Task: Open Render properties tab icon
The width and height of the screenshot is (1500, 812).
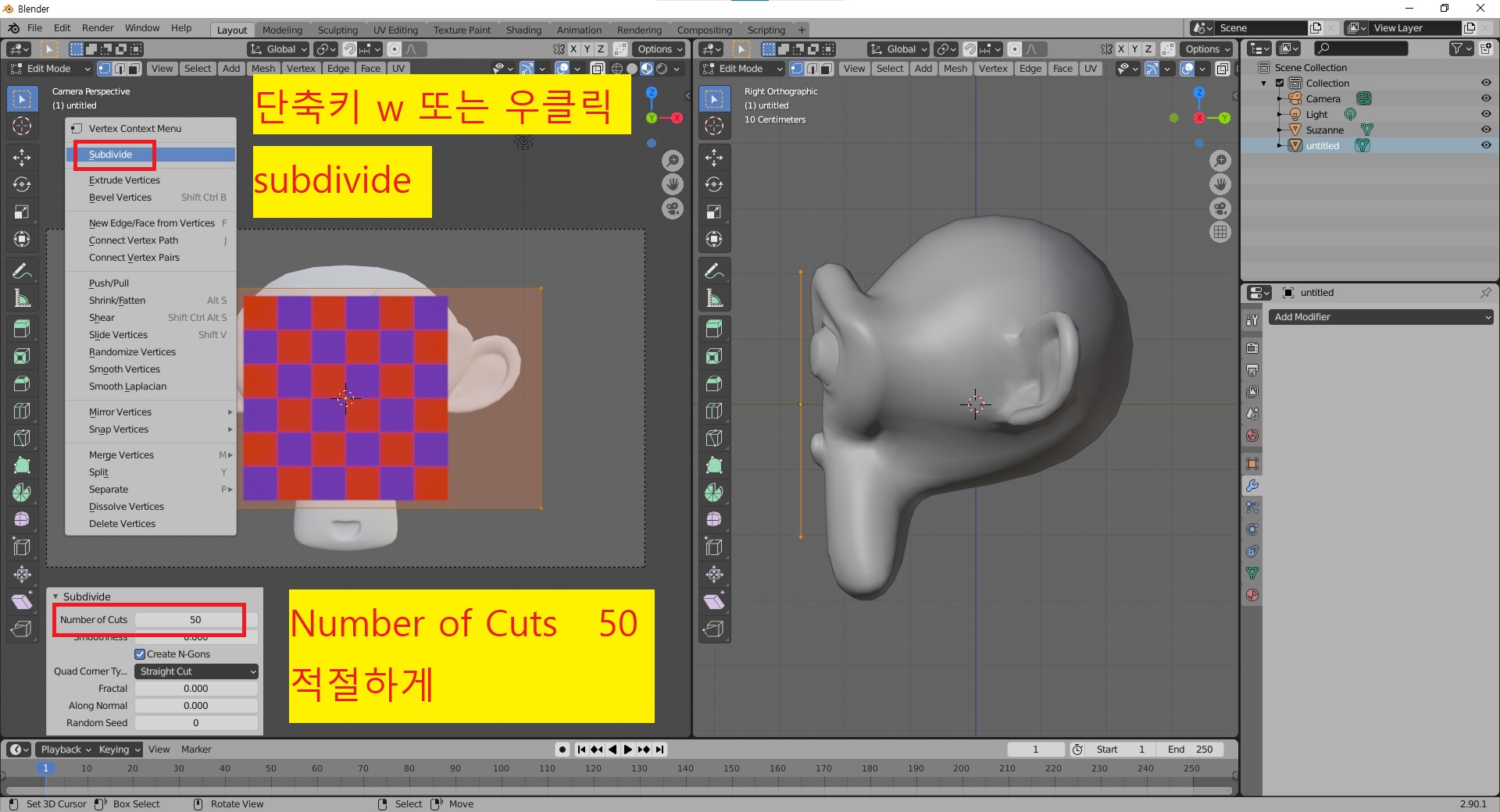Action: click(1252, 348)
